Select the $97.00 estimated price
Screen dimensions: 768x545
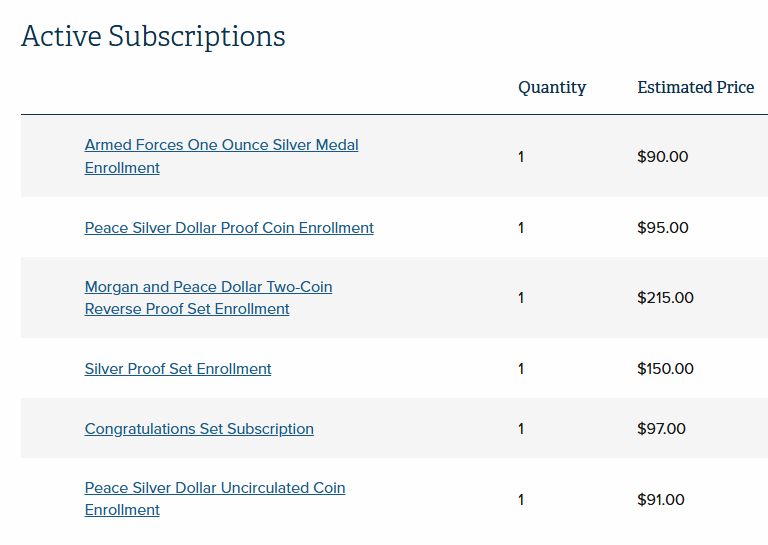point(661,429)
